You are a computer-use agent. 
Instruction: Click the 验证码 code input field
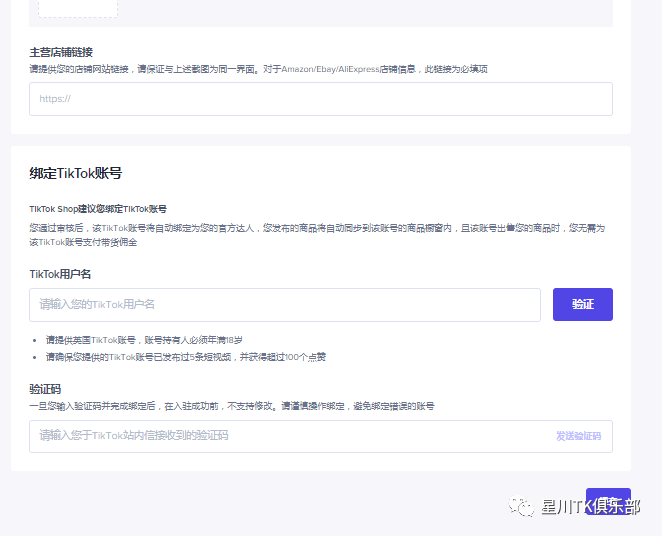click(x=321, y=436)
